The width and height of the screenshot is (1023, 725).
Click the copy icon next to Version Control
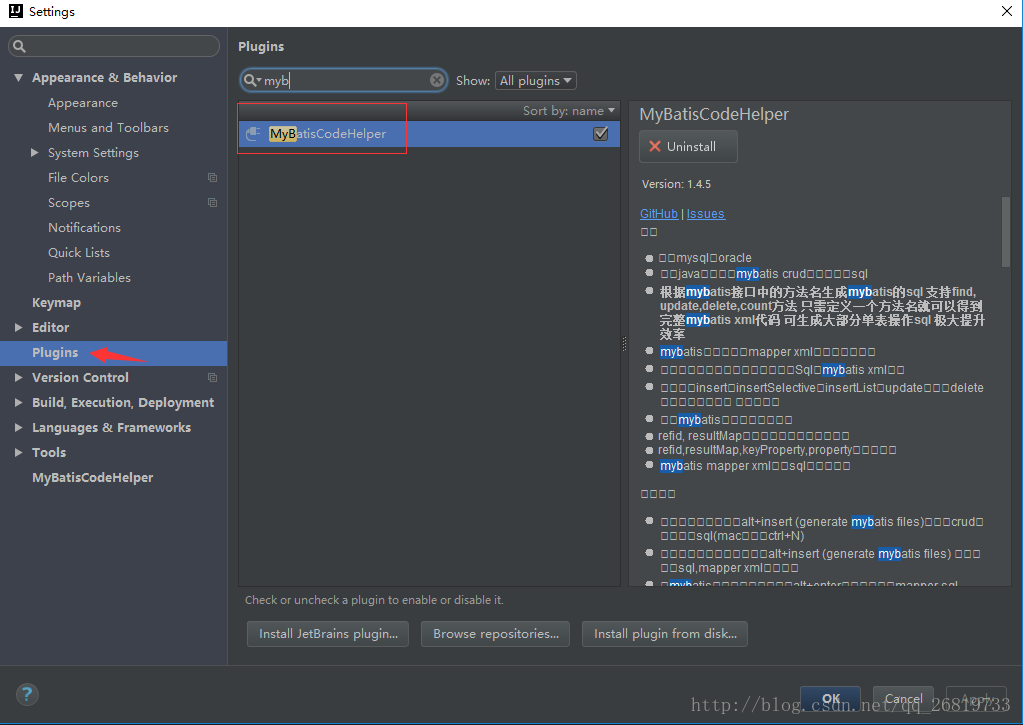[x=212, y=377]
